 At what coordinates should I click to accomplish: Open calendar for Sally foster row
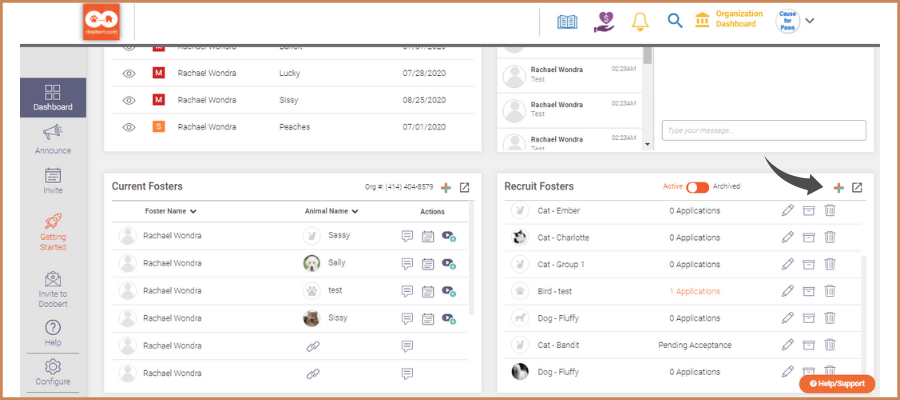[x=428, y=263]
